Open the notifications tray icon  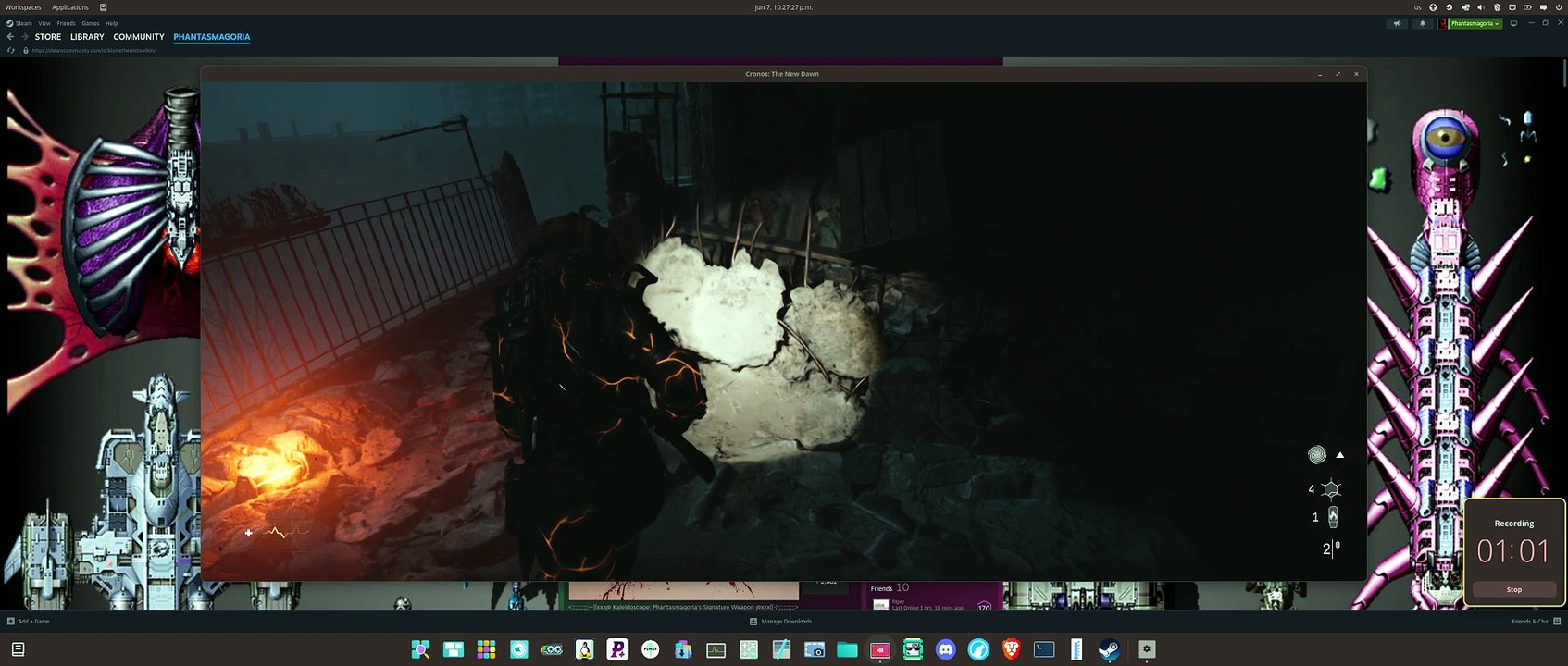pyautogui.click(x=1543, y=7)
